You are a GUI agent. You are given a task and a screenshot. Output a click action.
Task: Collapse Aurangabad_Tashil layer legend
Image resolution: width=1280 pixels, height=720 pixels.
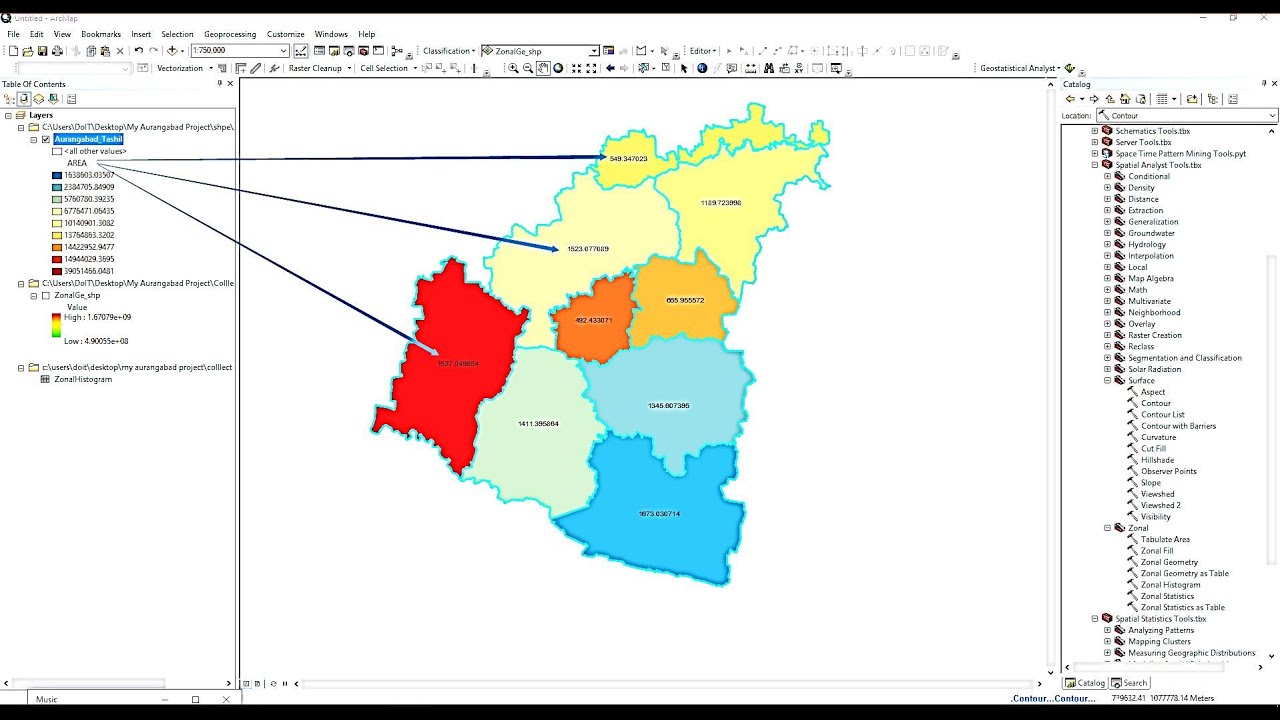(x=33, y=139)
